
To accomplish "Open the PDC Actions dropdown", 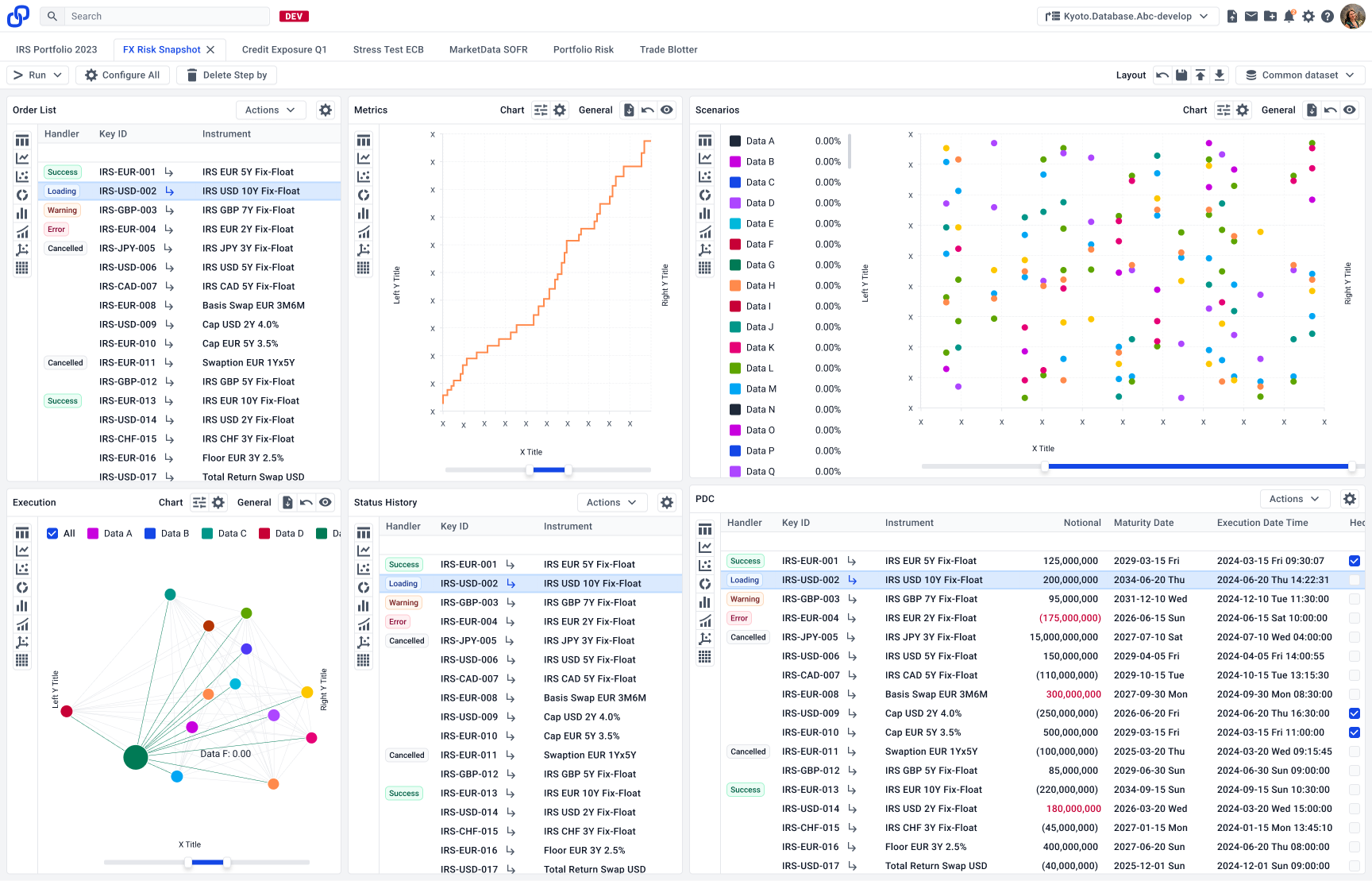I will pyautogui.click(x=1295, y=499).
